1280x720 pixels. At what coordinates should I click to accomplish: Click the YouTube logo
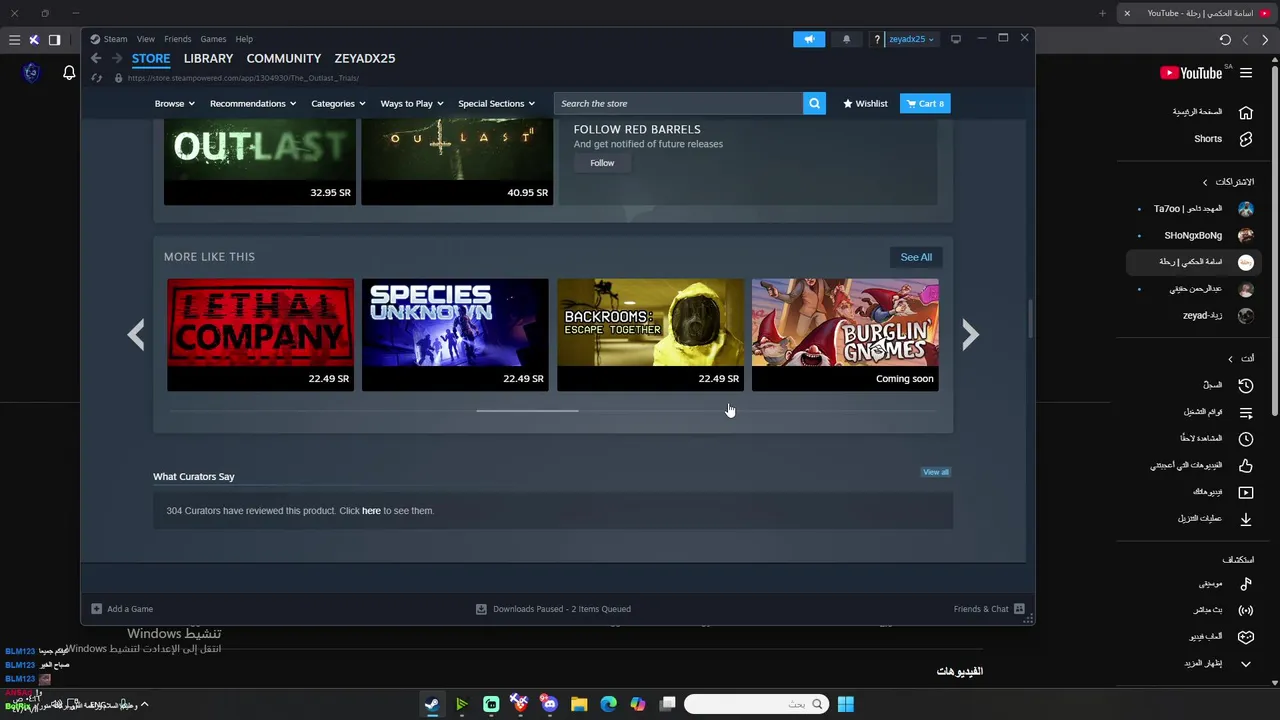(x=1191, y=73)
